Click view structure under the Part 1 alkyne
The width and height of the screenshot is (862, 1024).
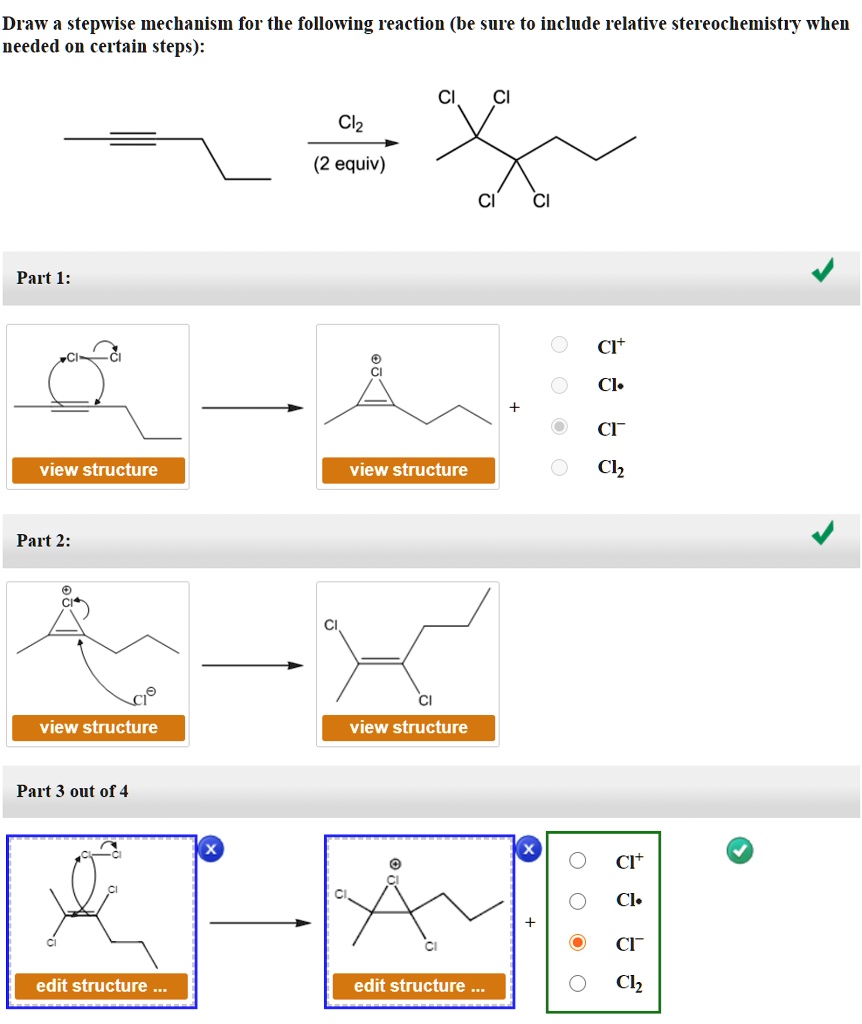97,469
